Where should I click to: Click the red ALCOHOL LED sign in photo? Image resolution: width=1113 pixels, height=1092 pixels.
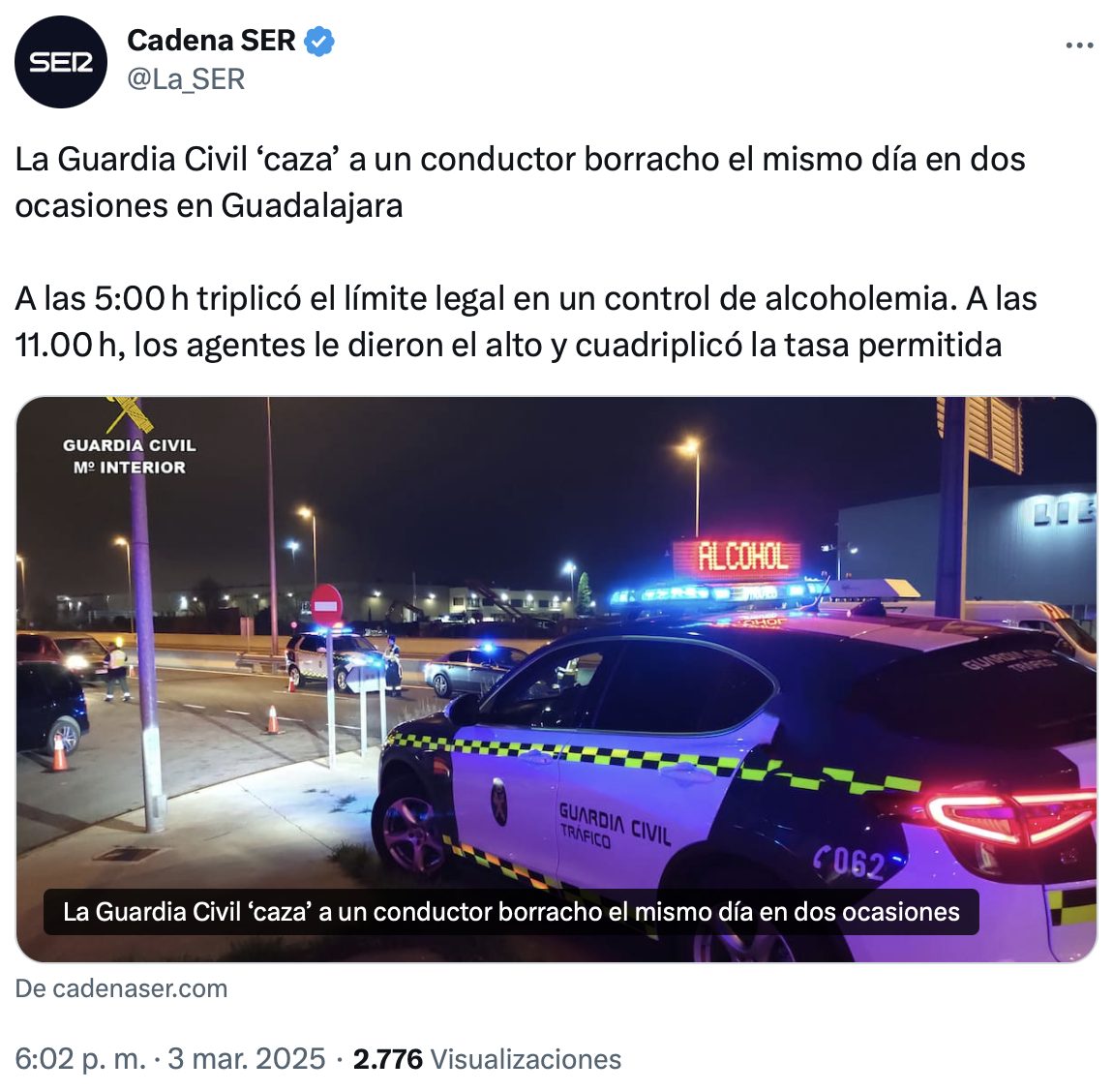coord(737,557)
